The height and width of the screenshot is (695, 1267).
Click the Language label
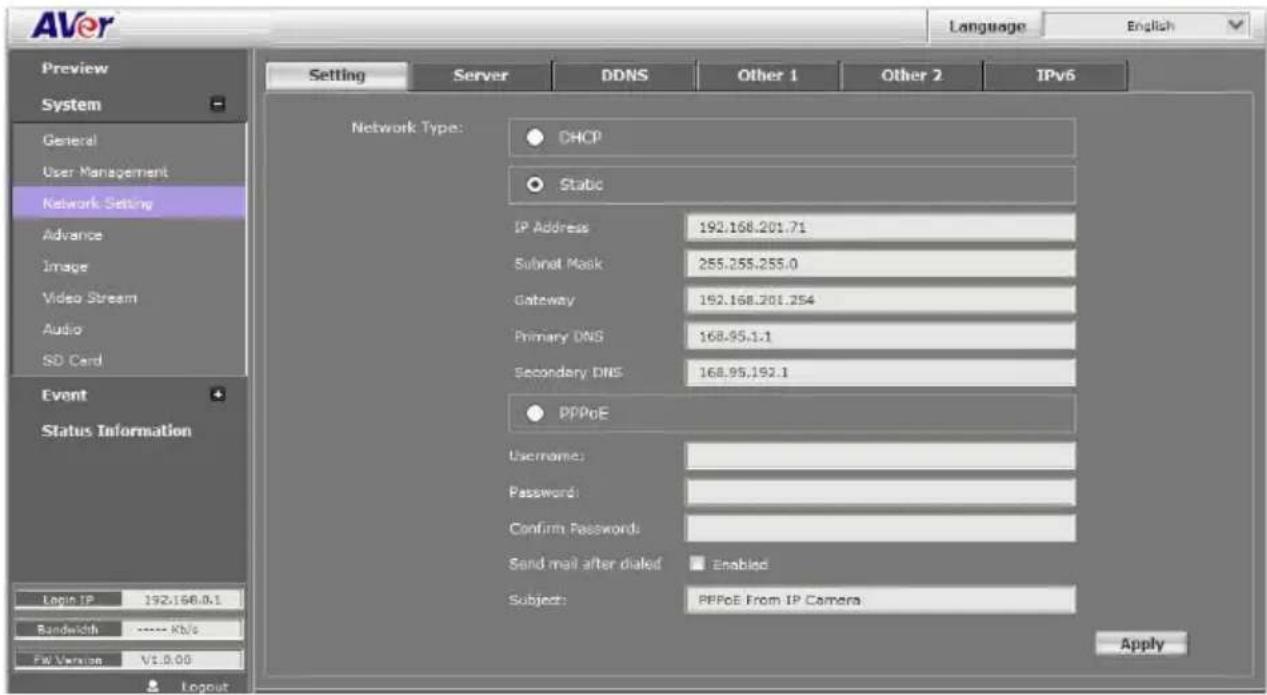point(986,26)
